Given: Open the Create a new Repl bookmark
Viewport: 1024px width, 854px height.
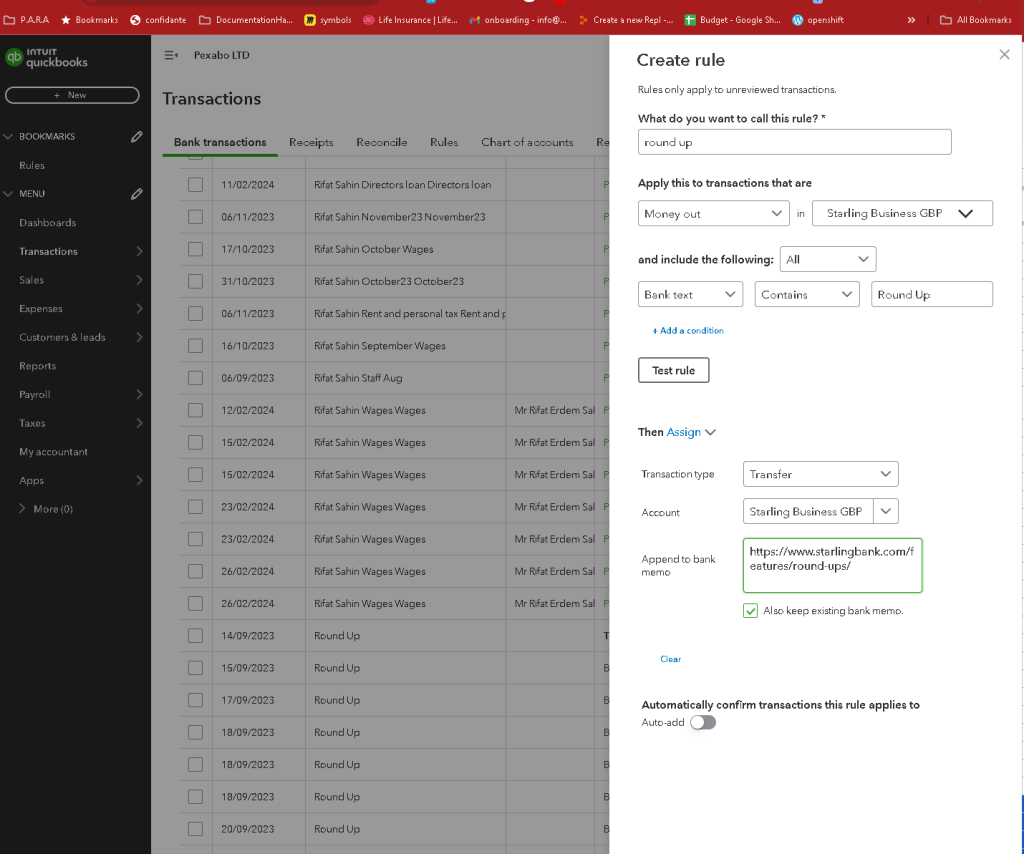Looking at the screenshot, I should coord(626,20).
